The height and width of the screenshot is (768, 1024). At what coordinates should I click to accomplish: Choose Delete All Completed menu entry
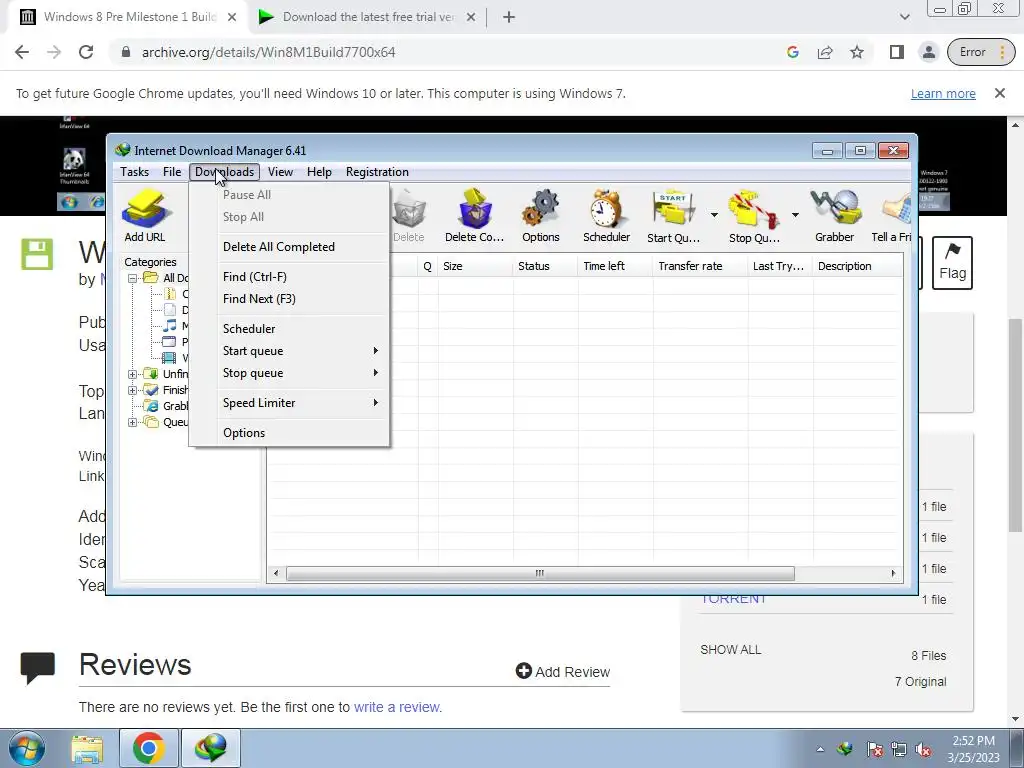coord(289,247)
